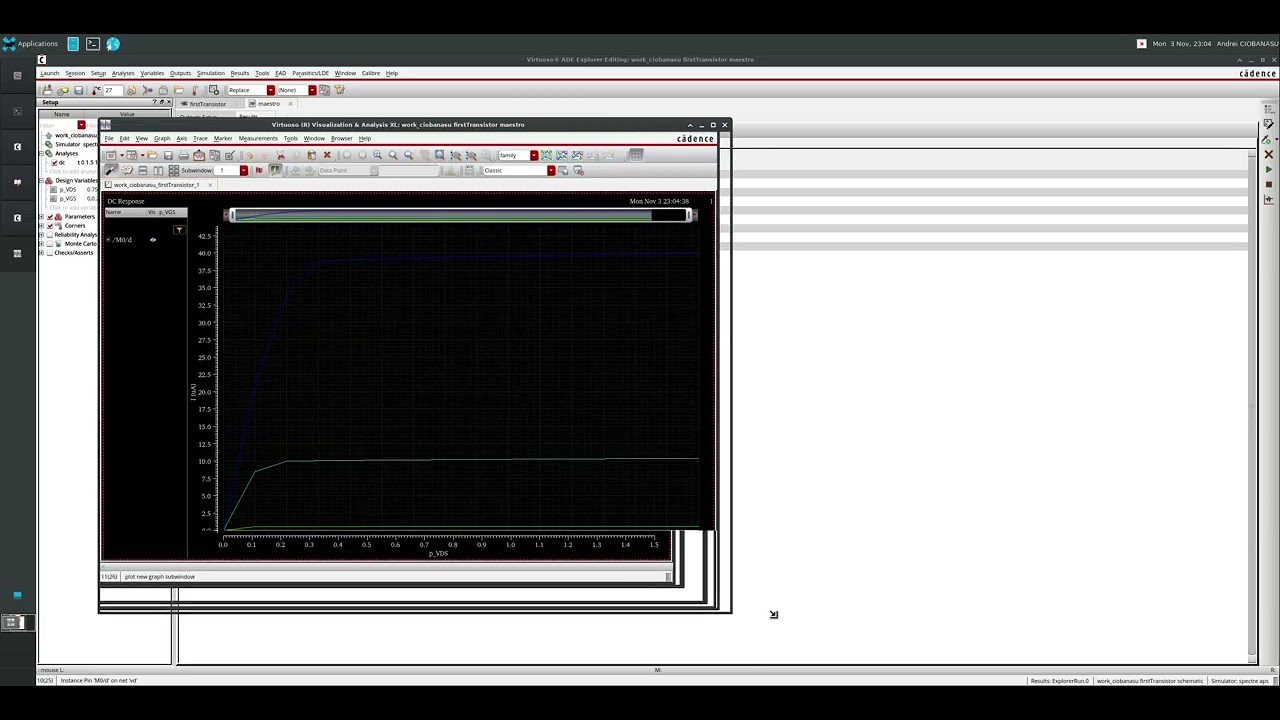Select the work_ciobanasu_firstTransistor_1 graph tab
Screen dimensions: 1280x720
(x=156, y=185)
